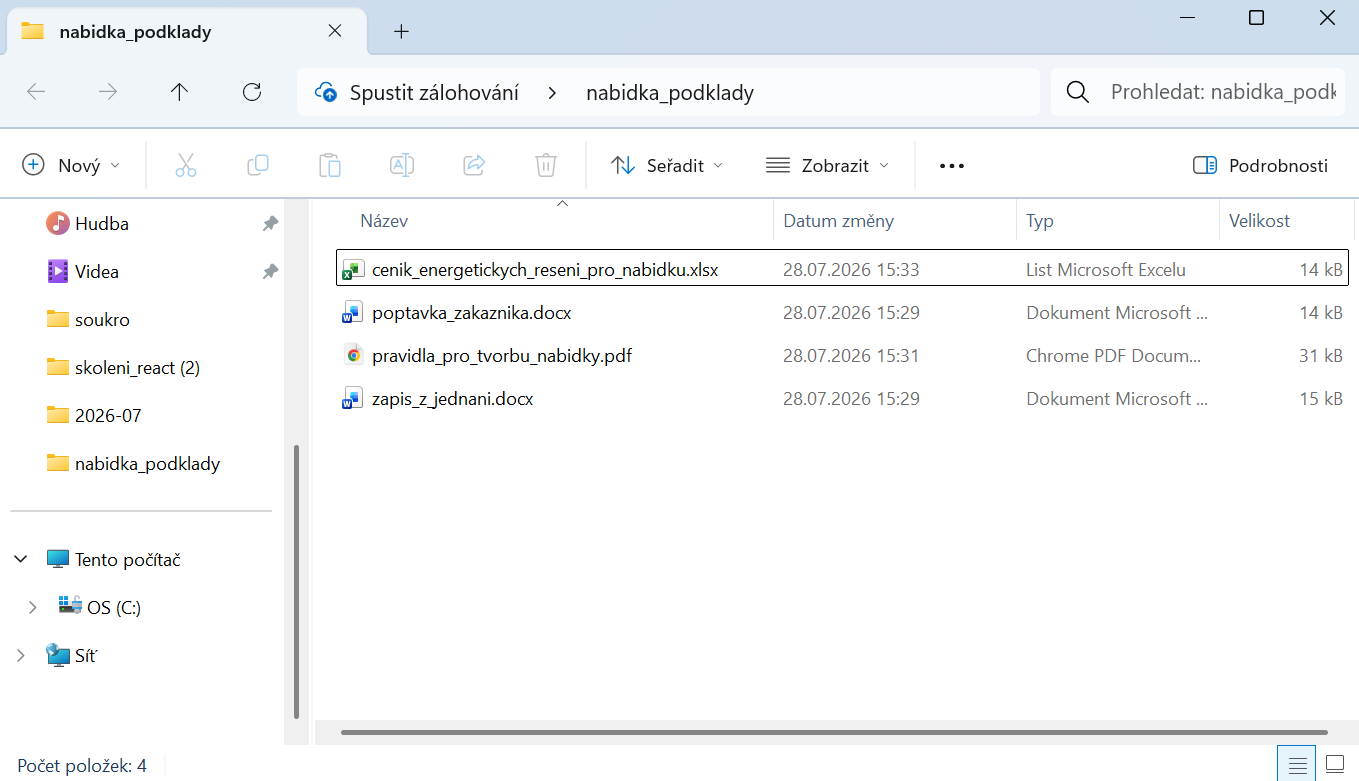Click the cloud backup icon in address bar
This screenshot has width=1359, height=781.
pyautogui.click(x=326, y=93)
